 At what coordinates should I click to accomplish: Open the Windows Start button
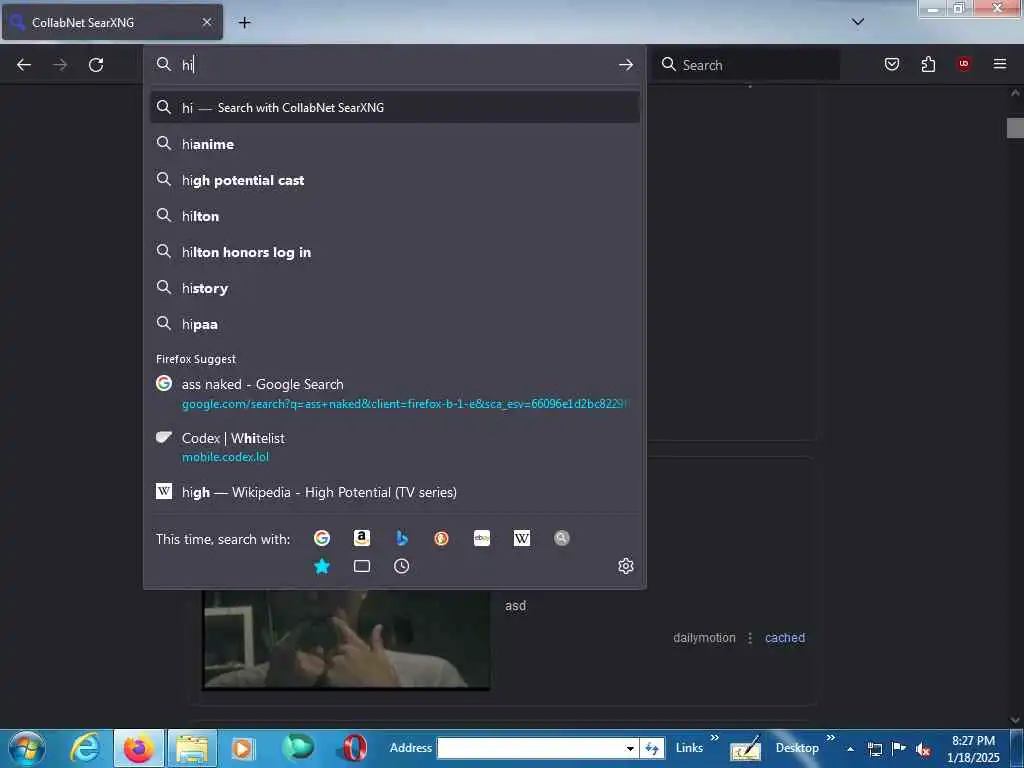pos(27,748)
